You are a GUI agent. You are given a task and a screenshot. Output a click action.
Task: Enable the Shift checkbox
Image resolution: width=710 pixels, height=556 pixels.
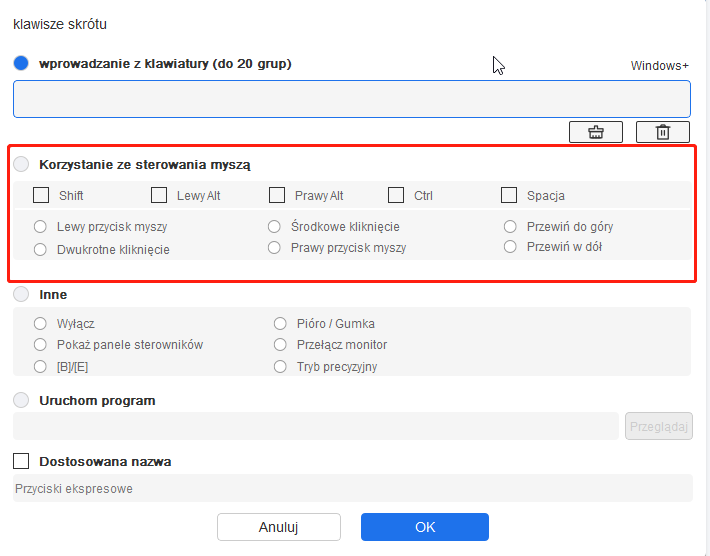point(41,195)
